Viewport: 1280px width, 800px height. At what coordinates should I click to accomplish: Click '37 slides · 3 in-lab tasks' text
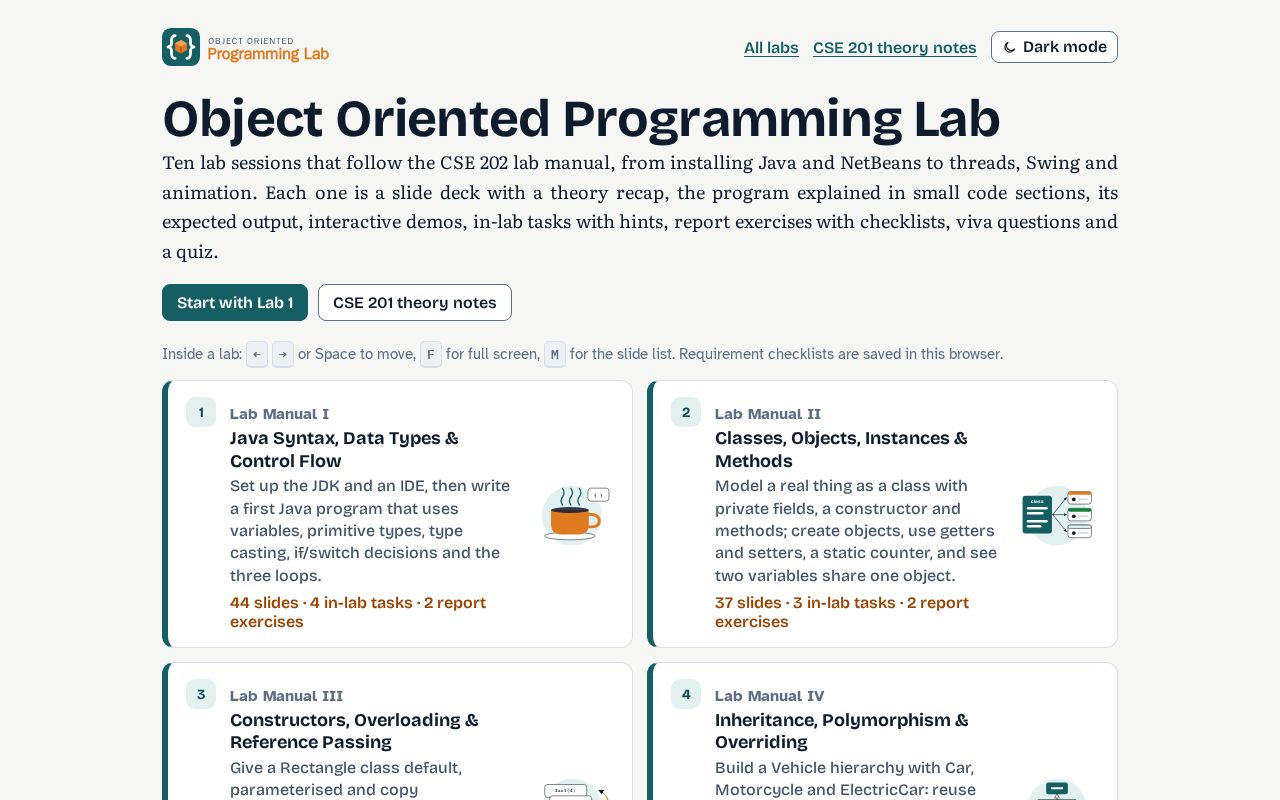pyautogui.click(x=805, y=603)
